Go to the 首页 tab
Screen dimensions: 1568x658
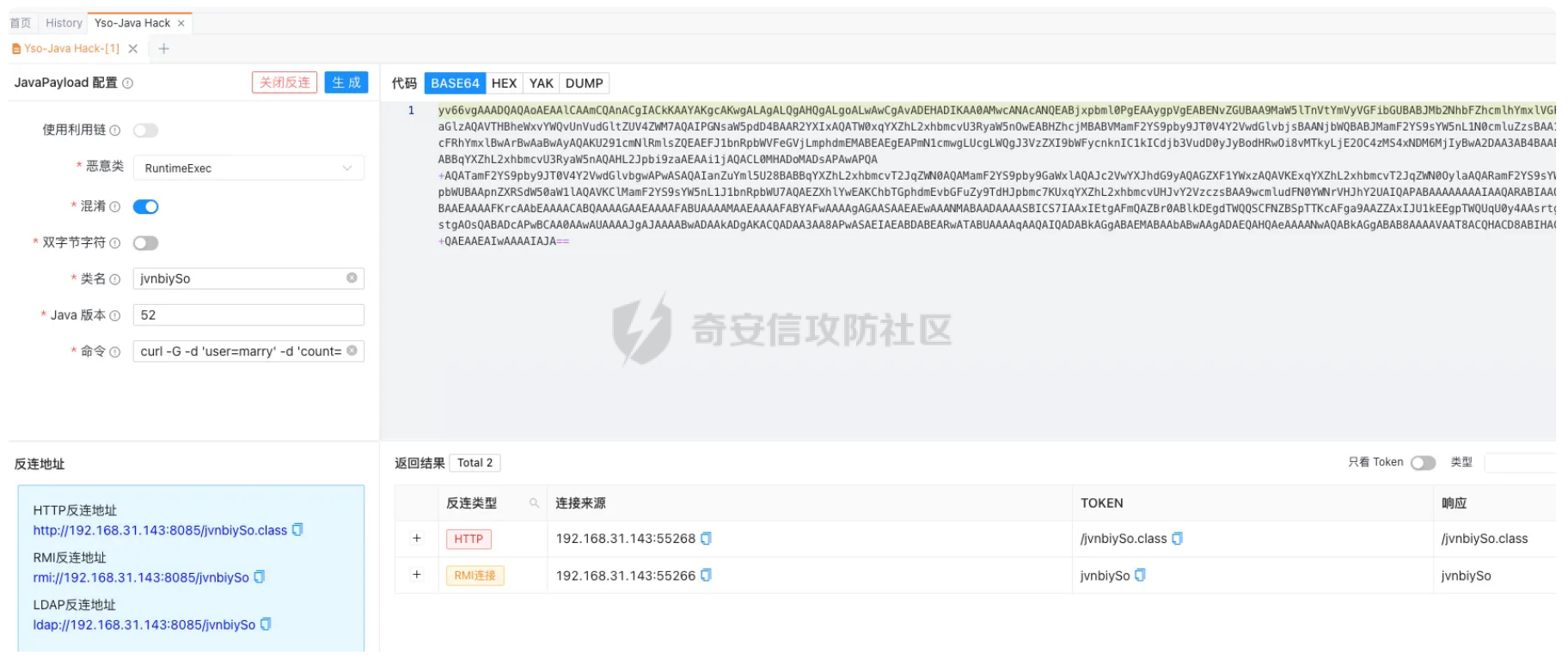tap(21, 23)
